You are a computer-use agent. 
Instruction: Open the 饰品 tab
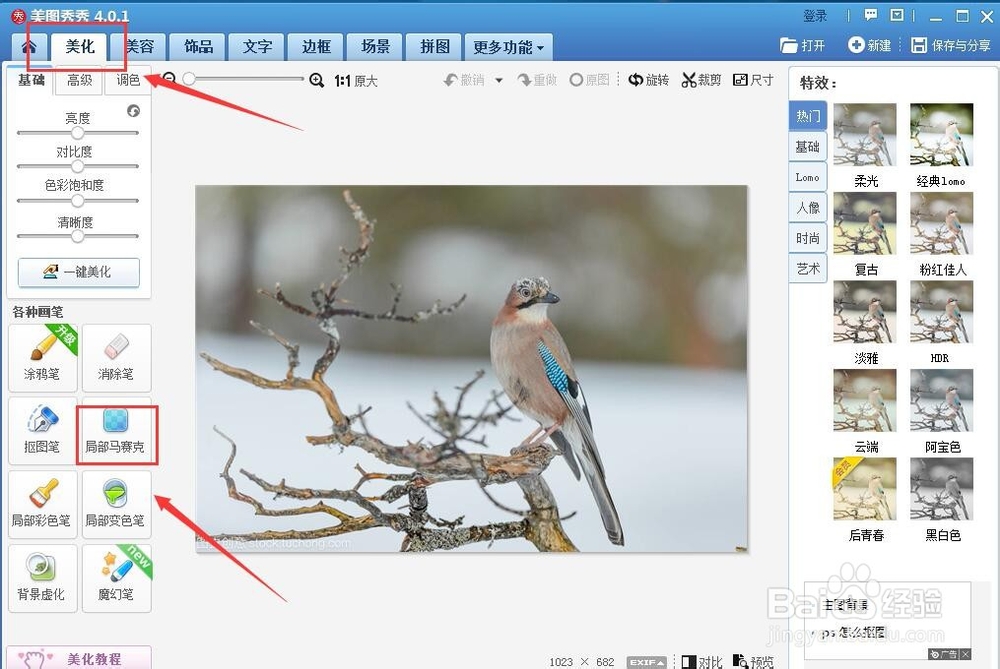[198, 47]
